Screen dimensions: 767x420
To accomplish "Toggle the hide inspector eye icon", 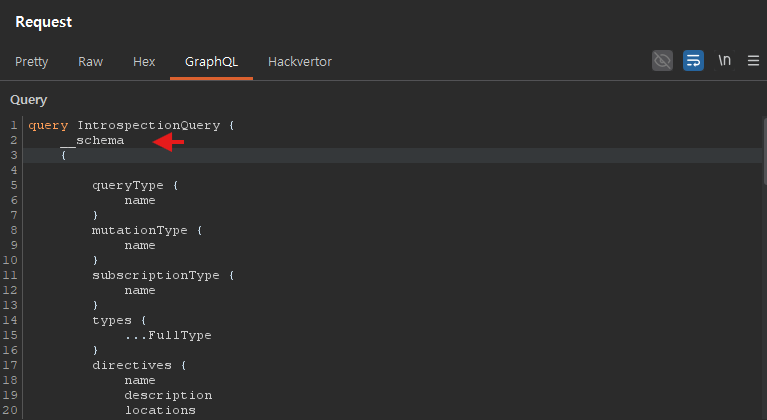I will tap(662, 61).
